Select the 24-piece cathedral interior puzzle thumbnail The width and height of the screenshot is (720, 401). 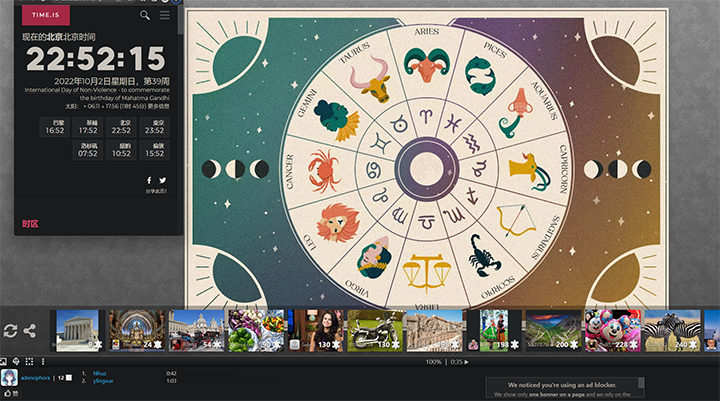click(x=137, y=331)
